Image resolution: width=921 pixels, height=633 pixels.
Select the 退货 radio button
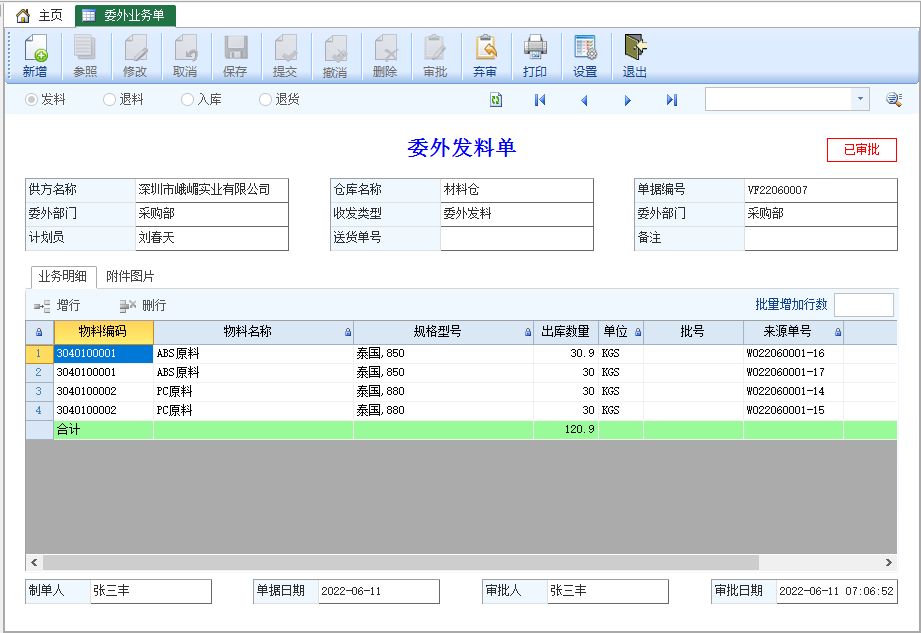coord(265,100)
